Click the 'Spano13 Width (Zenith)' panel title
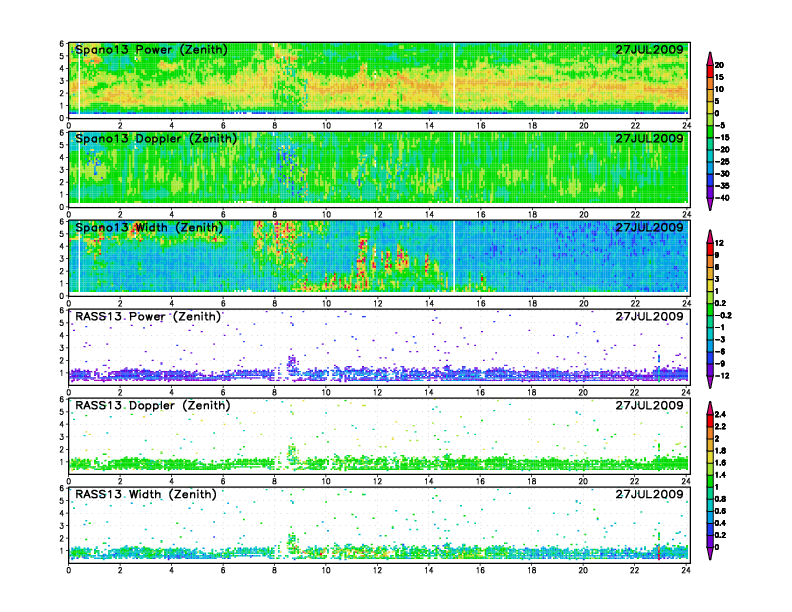Image resolution: width=792 pixels, height=612 pixels. 149,228
